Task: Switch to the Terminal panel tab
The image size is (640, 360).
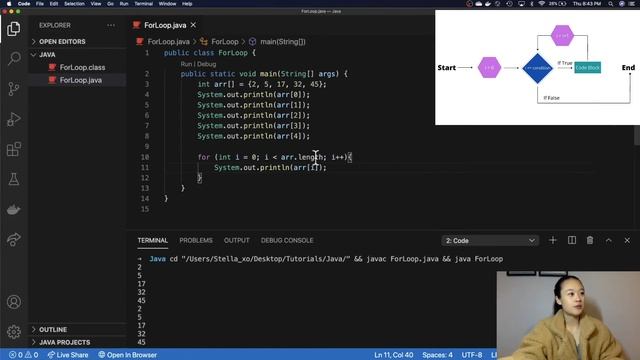Action: click(153, 240)
